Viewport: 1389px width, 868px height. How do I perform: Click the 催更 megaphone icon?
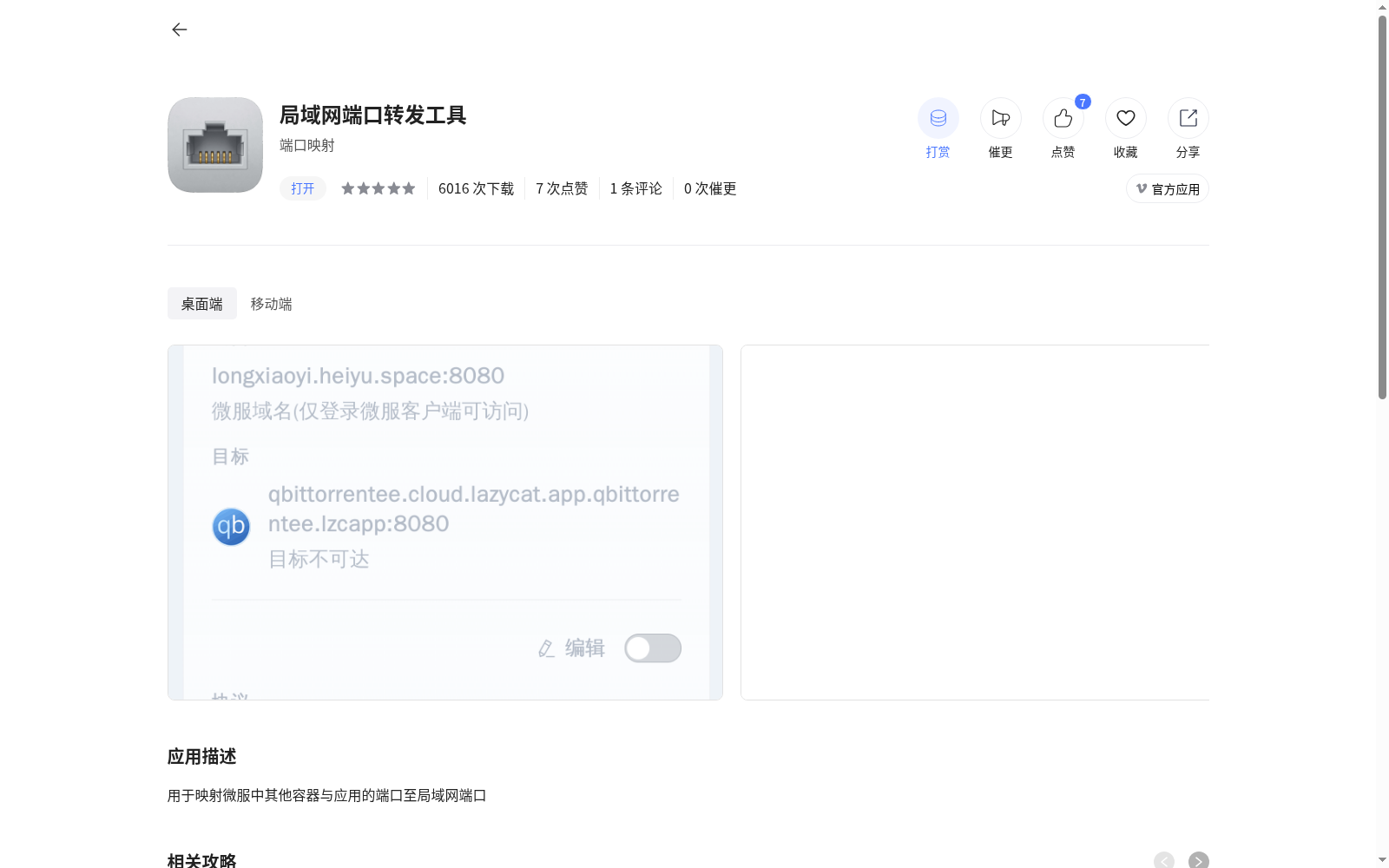1001,118
